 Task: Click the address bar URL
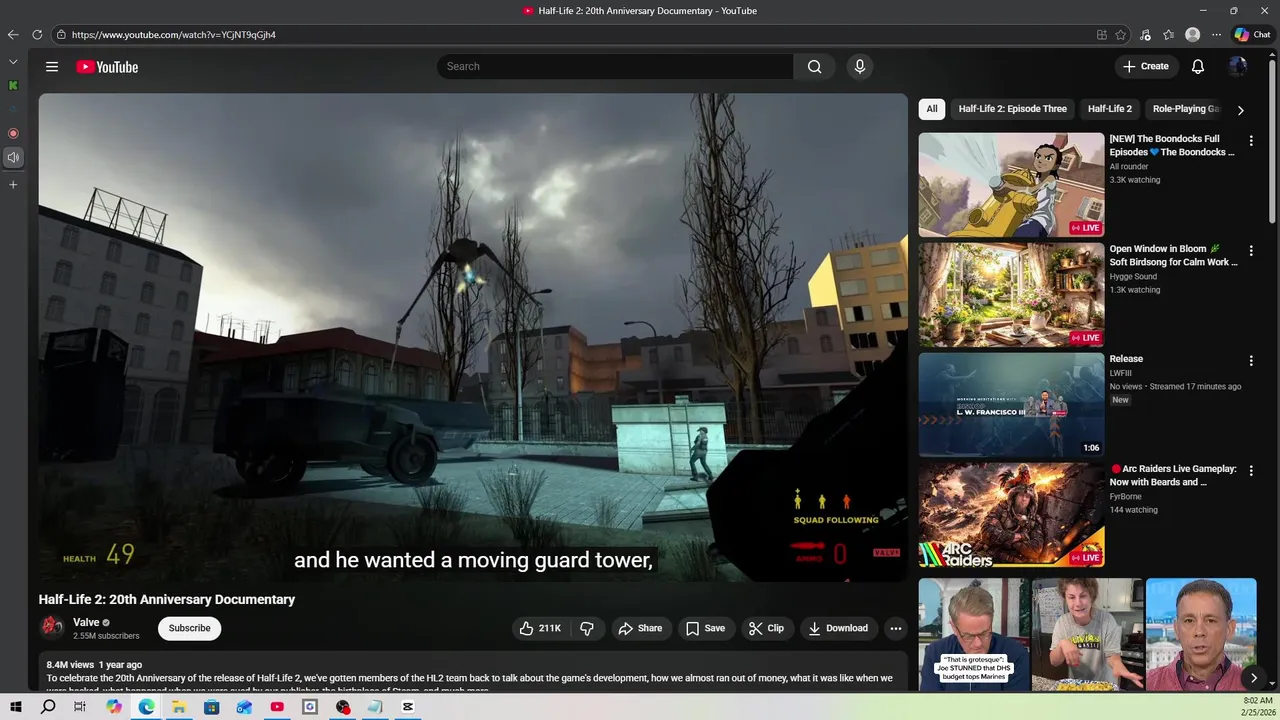(173, 34)
